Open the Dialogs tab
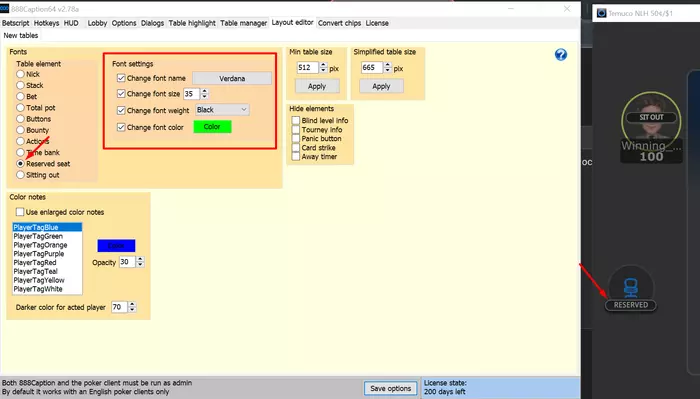This screenshot has width=700, height=399. [x=153, y=23]
